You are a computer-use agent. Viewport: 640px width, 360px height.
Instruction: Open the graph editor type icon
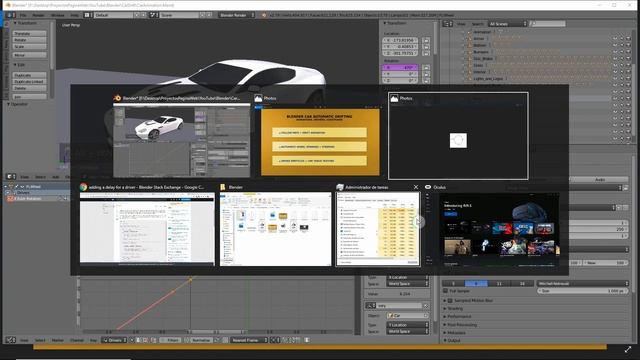point(10,340)
